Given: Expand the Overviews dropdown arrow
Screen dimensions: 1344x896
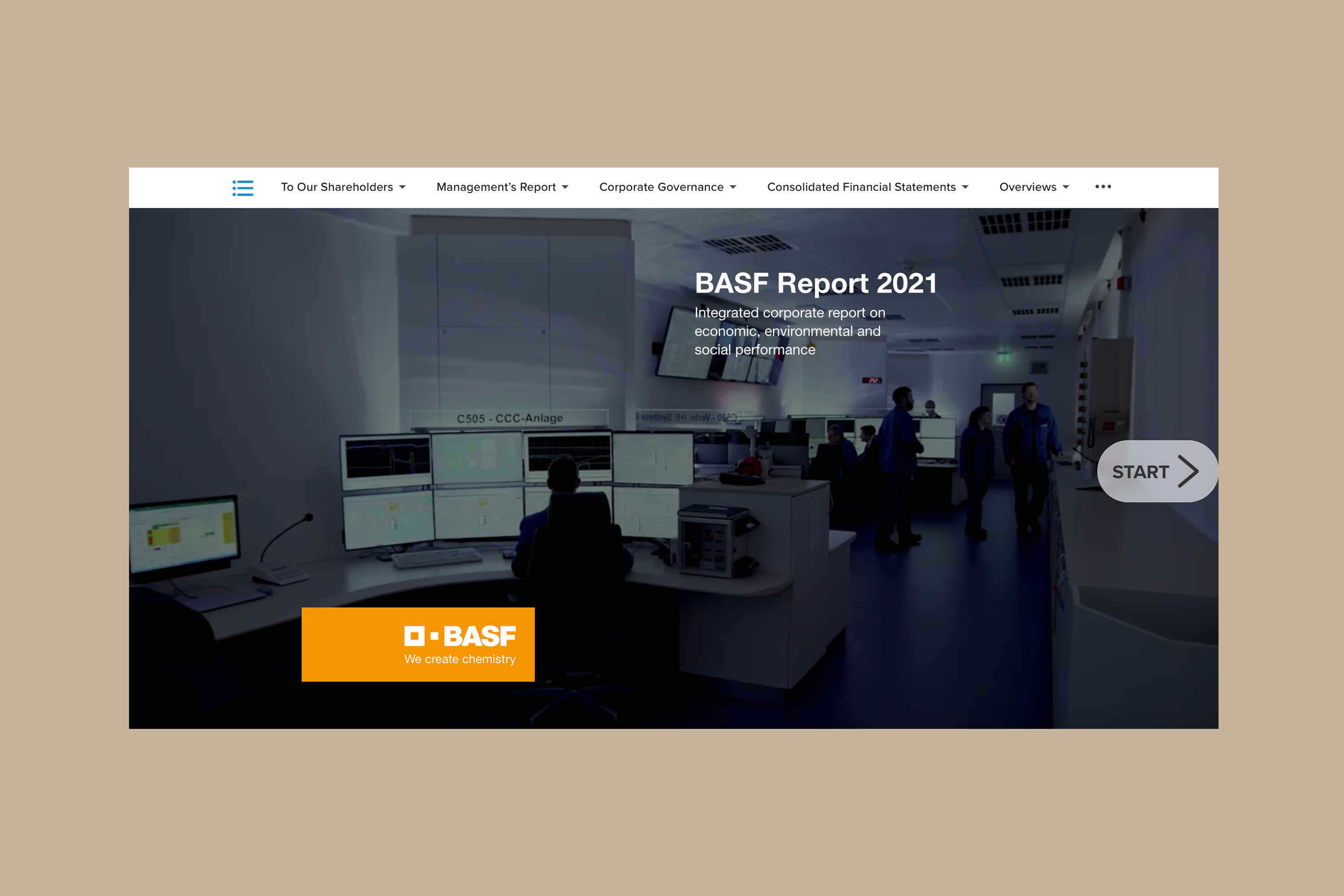Looking at the screenshot, I should click(1066, 187).
